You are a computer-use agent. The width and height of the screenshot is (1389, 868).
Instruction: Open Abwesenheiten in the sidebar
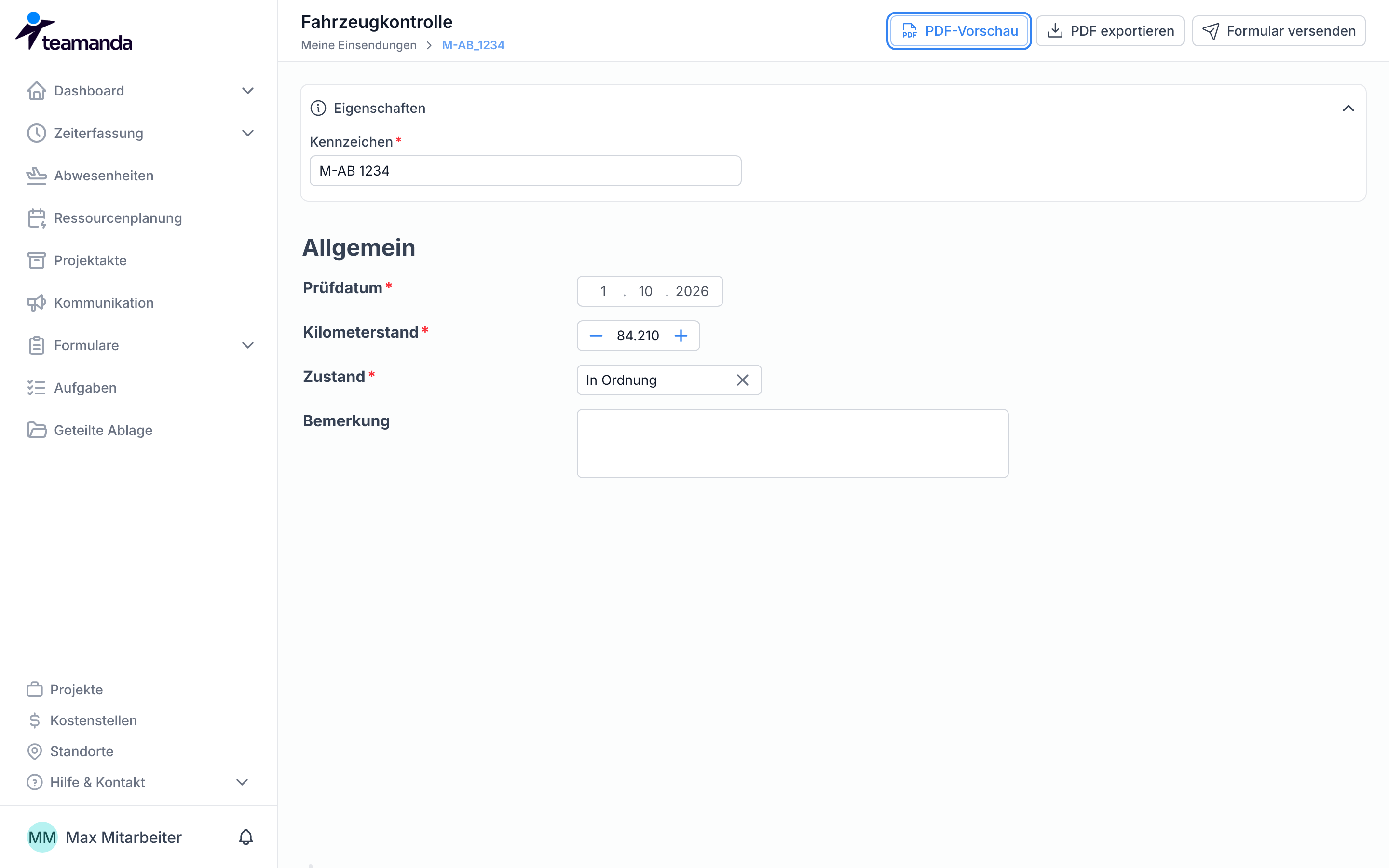click(103, 176)
